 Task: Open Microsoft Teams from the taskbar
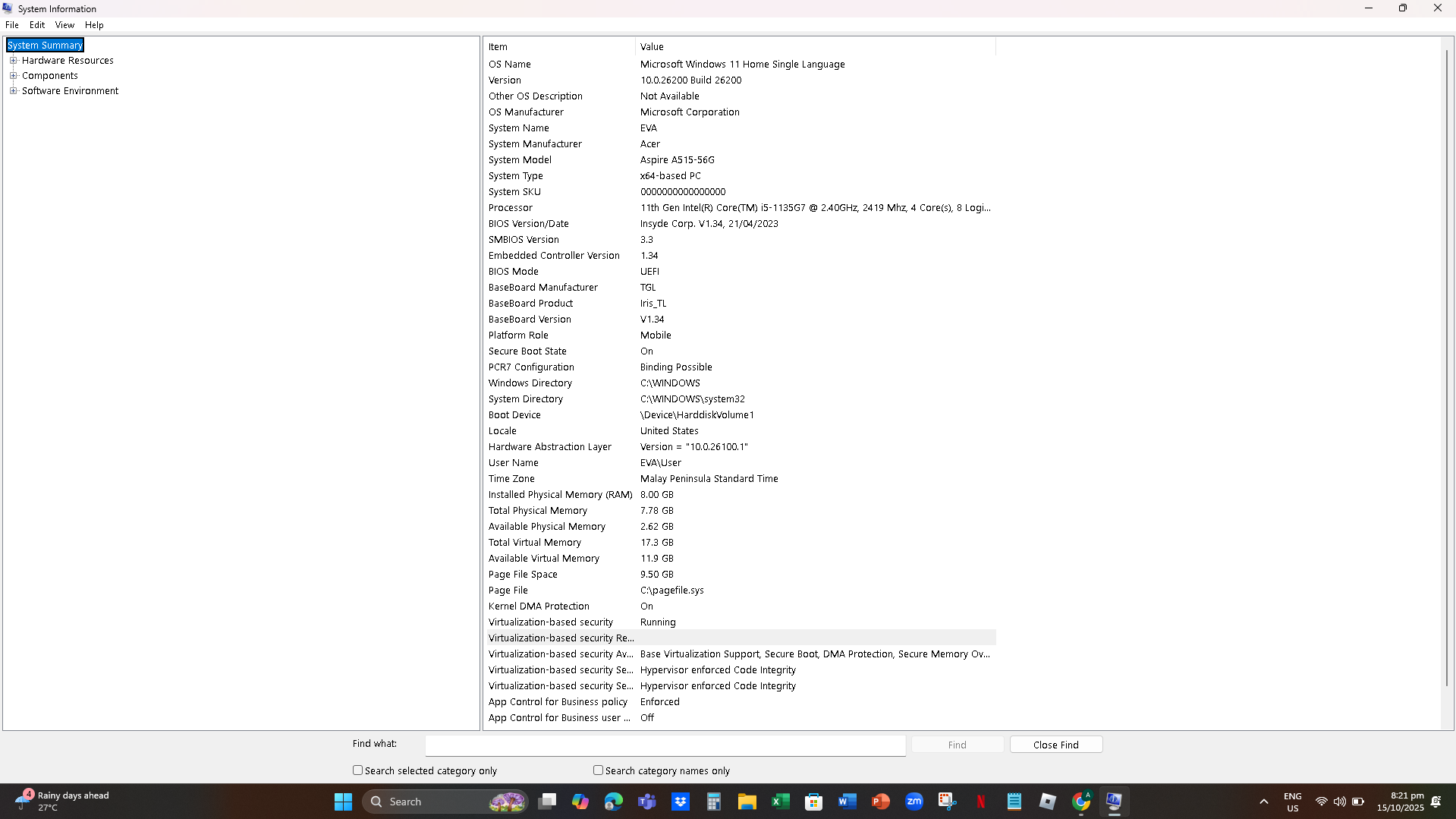tap(647, 802)
